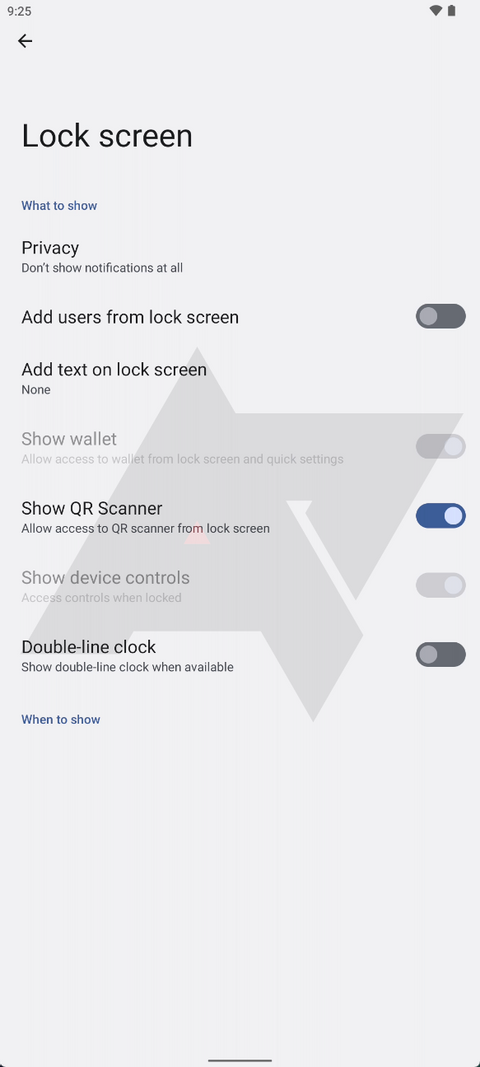Tap the clock in status bar
Screen dimensions: 480x1067
tap(19, 12)
